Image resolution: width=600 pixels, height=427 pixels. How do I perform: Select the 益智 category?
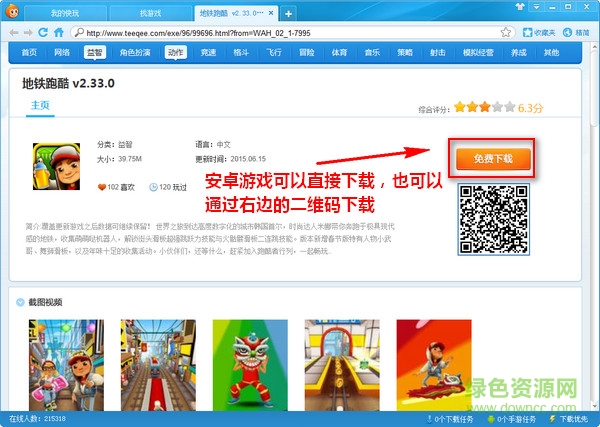95,52
